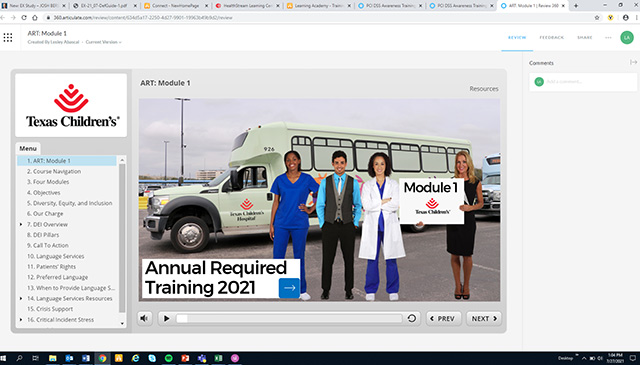The height and width of the screenshot is (365, 640).
Task: Play the slide with play button
Action: pyautogui.click(x=166, y=318)
